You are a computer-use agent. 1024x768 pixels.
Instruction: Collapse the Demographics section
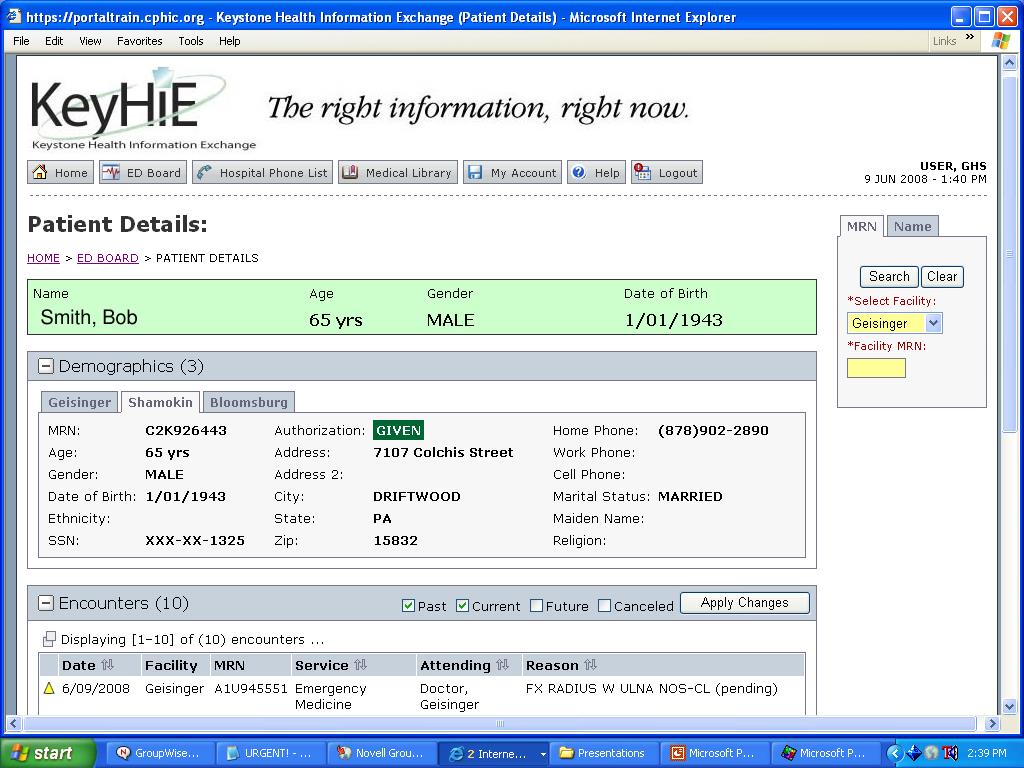point(46,366)
